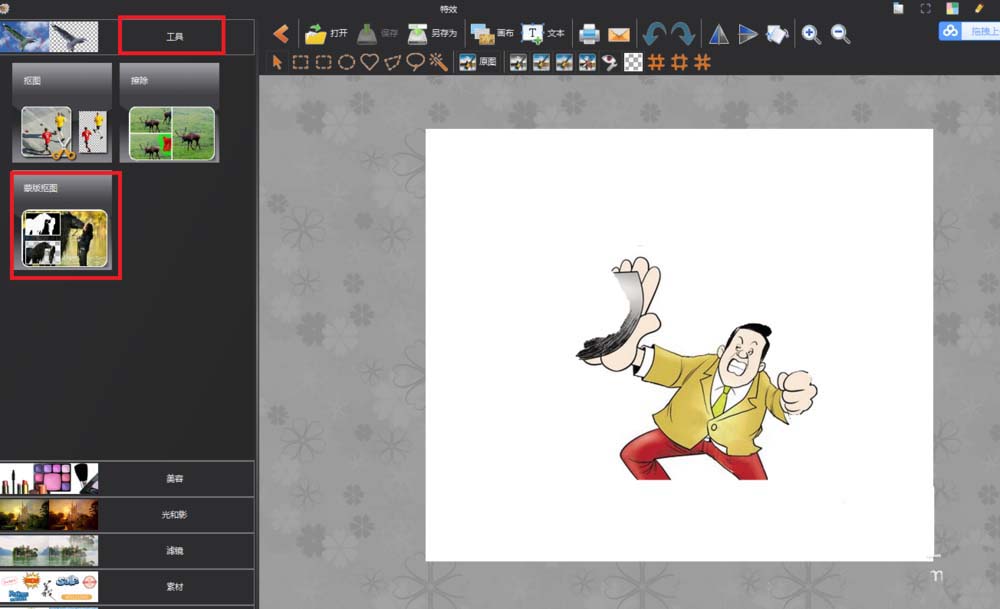
Task: Select the arrow pointer tool
Action: click(277, 62)
